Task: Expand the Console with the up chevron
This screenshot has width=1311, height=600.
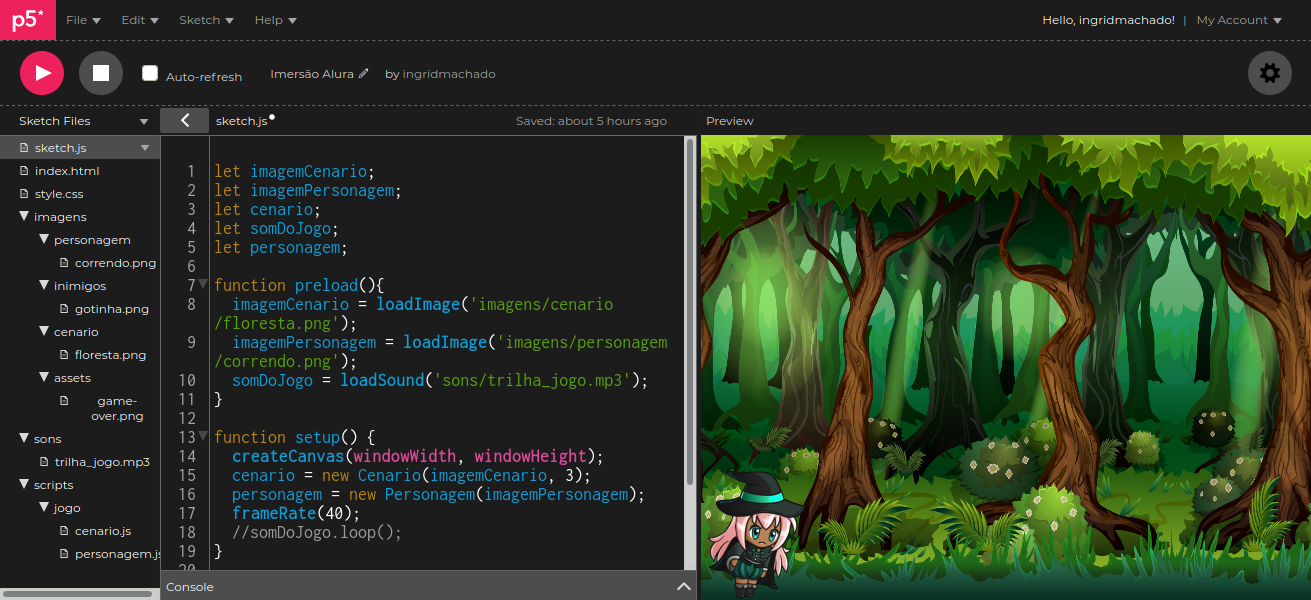Action: click(x=683, y=587)
